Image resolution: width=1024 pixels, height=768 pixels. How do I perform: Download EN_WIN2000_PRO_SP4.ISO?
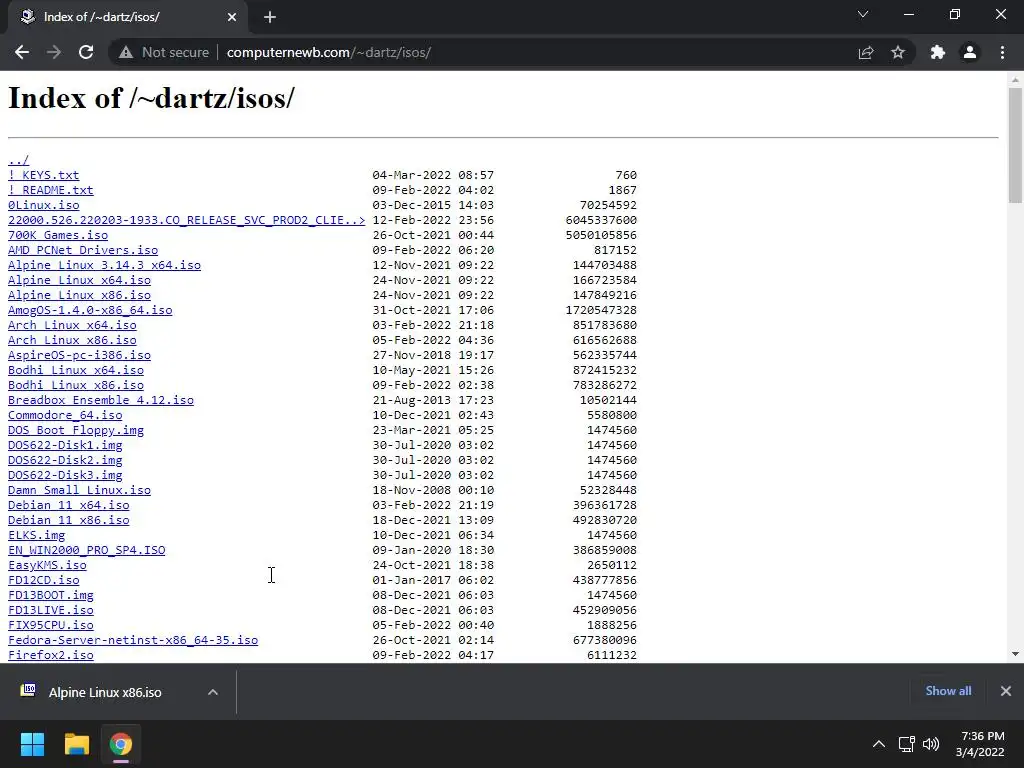[87, 551]
